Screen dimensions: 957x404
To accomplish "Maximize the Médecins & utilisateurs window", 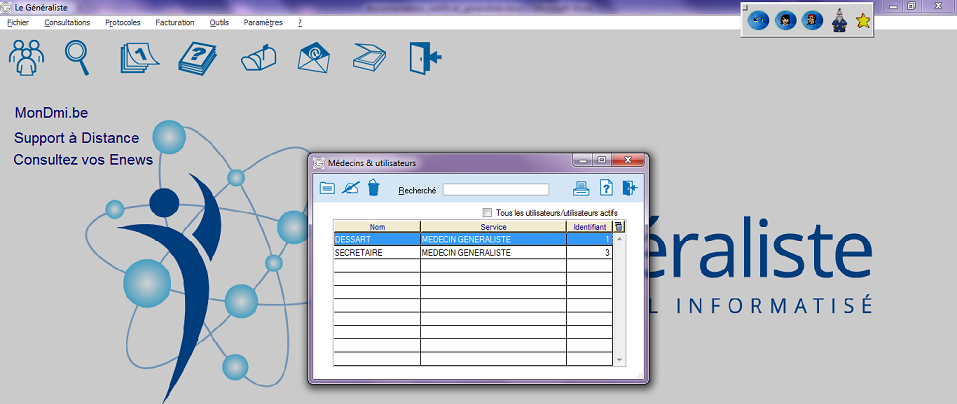I will (601, 161).
